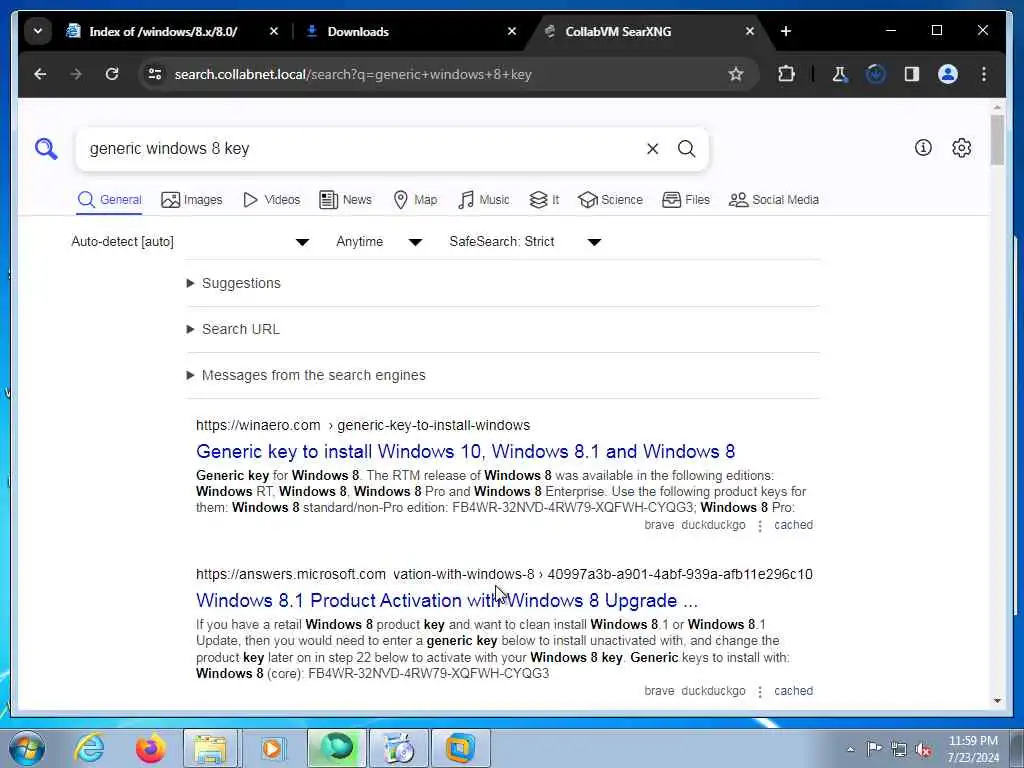Screen dimensions: 1024x768
Task: Select the Images search category
Action: click(x=191, y=200)
